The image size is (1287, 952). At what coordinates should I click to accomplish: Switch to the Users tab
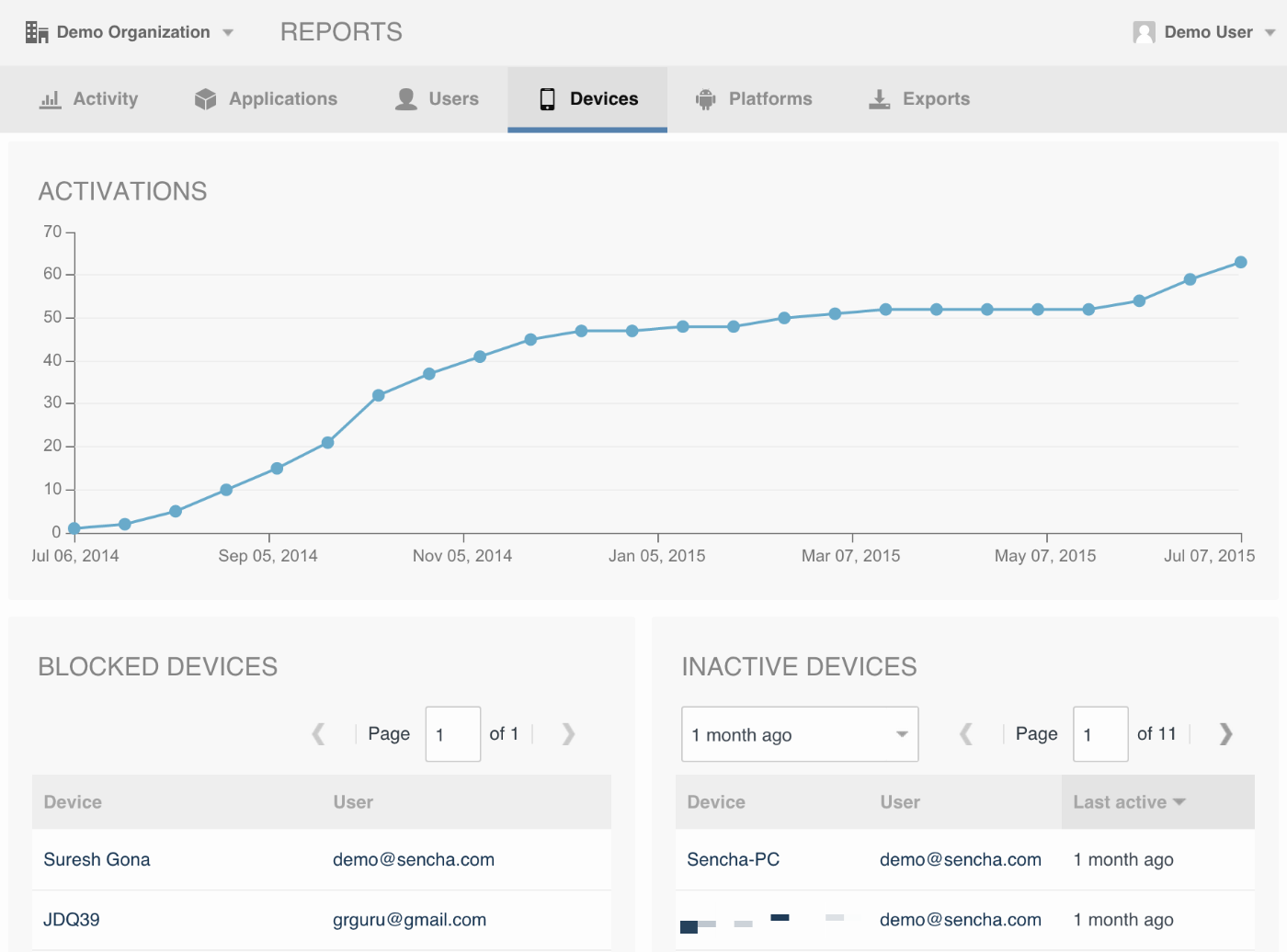pyautogui.click(x=438, y=99)
